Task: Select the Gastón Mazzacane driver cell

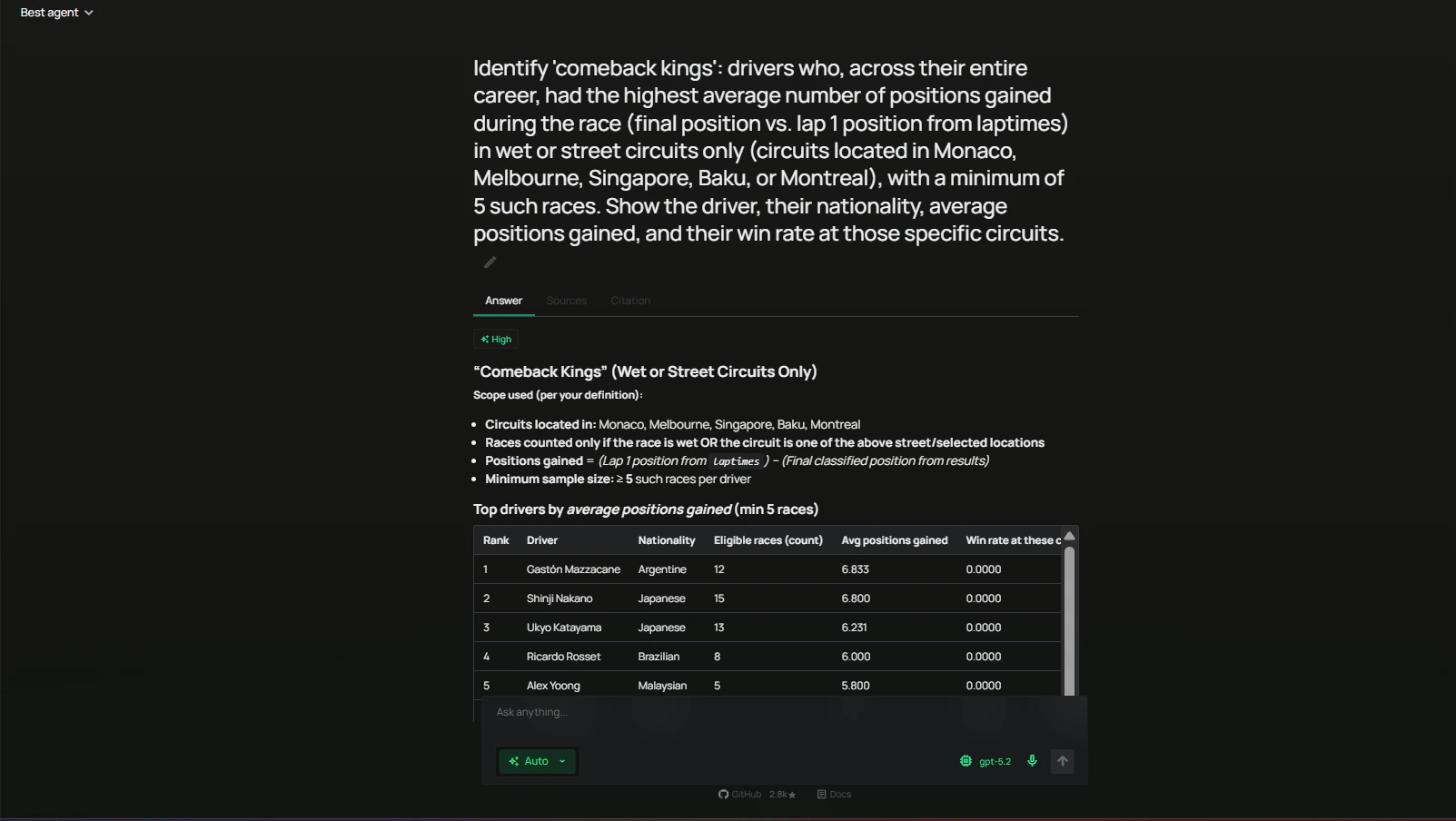Action: [573, 569]
